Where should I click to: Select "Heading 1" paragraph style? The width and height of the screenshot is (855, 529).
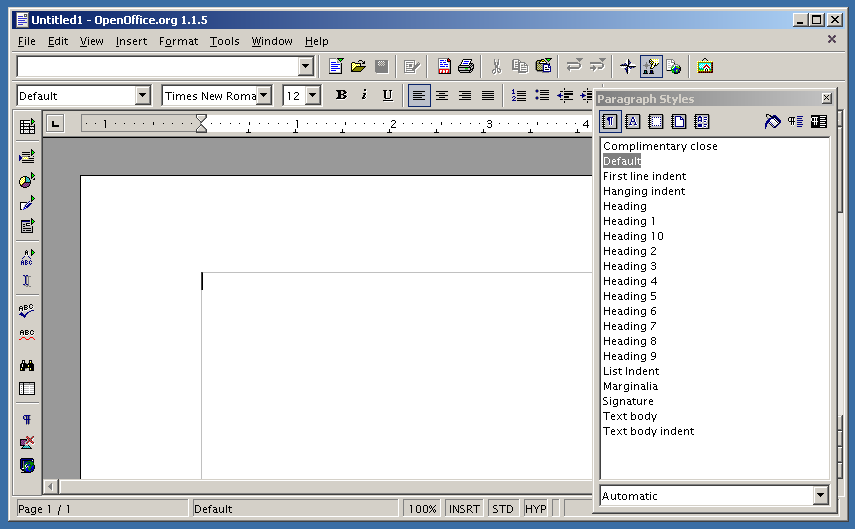pyautogui.click(x=629, y=221)
